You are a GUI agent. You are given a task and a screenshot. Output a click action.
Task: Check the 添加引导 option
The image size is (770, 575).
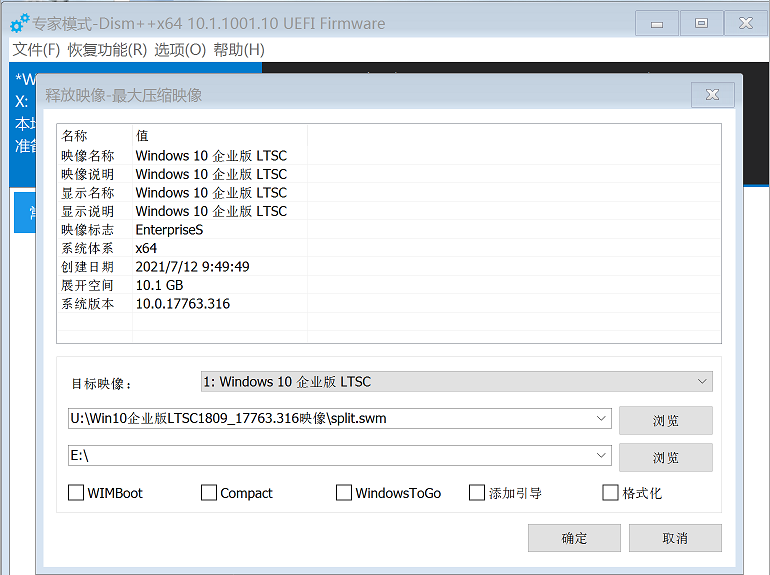(x=477, y=493)
